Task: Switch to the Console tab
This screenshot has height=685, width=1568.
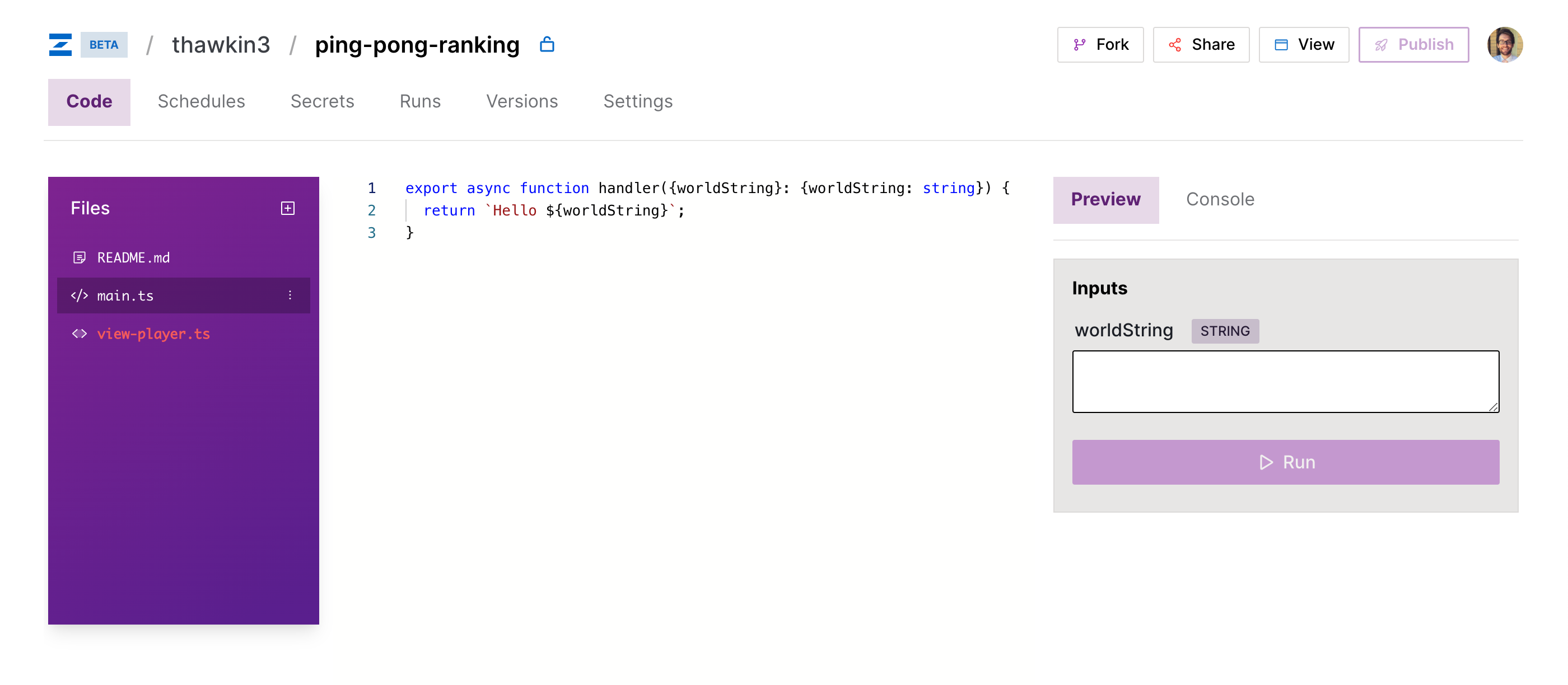Action: [1219, 199]
